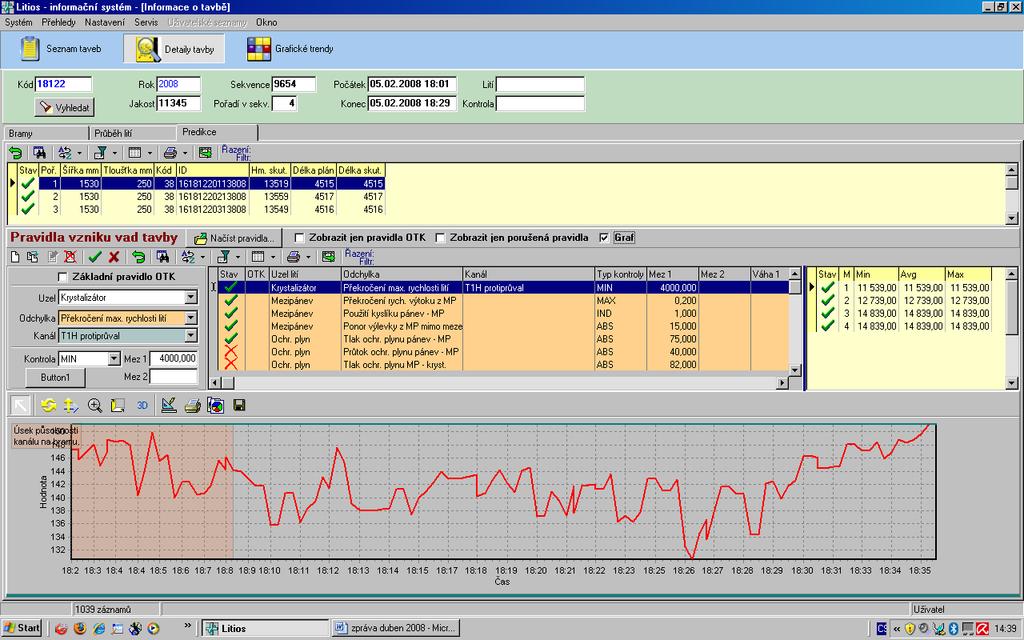Open the Servis menu

[x=146, y=22]
